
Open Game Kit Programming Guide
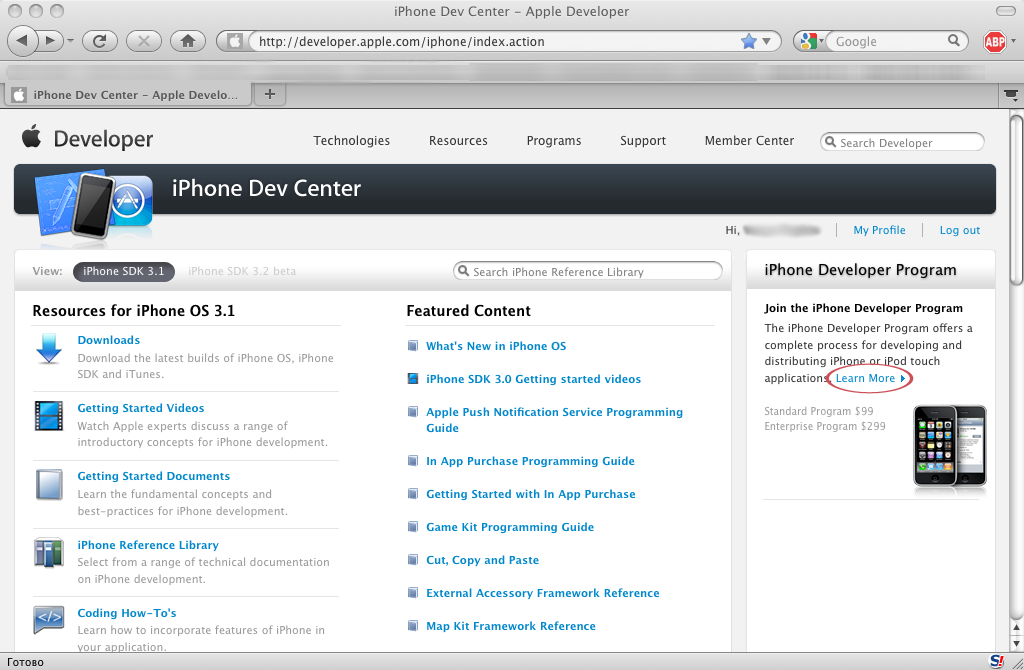pos(509,527)
